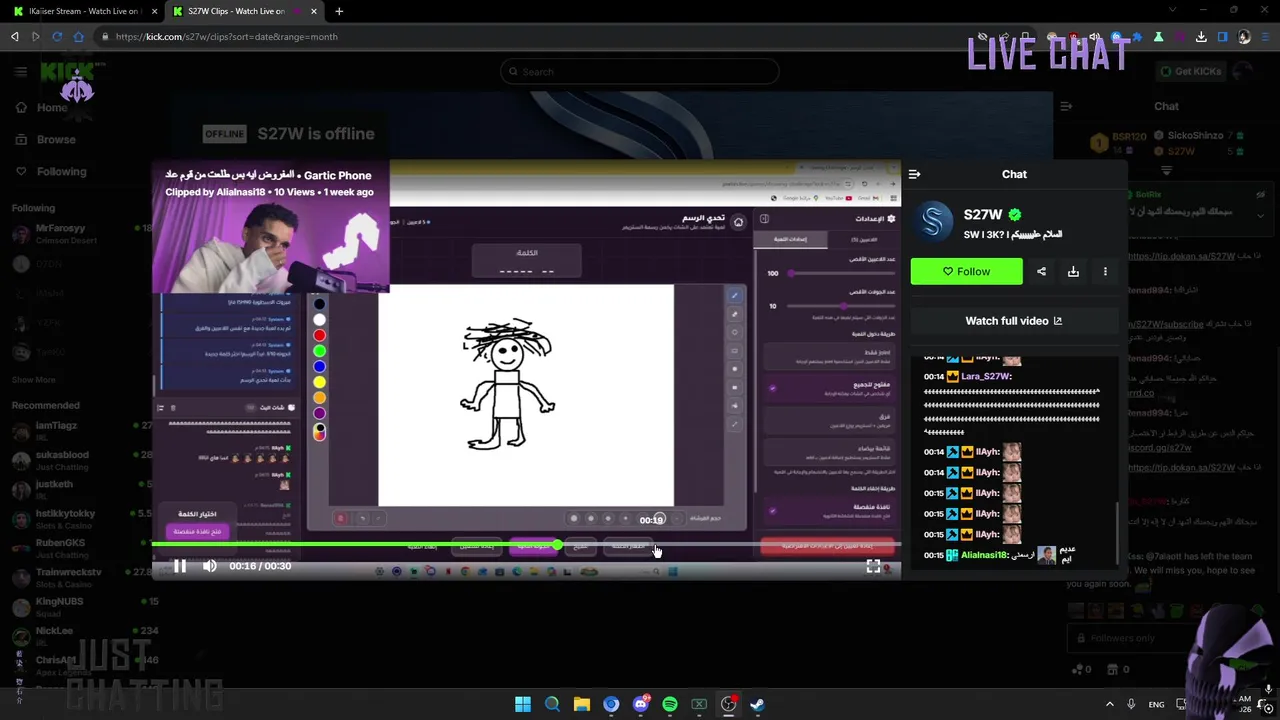1280x720 pixels.
Task: Click the tray microphone icon
Action: click(1131, 704)
